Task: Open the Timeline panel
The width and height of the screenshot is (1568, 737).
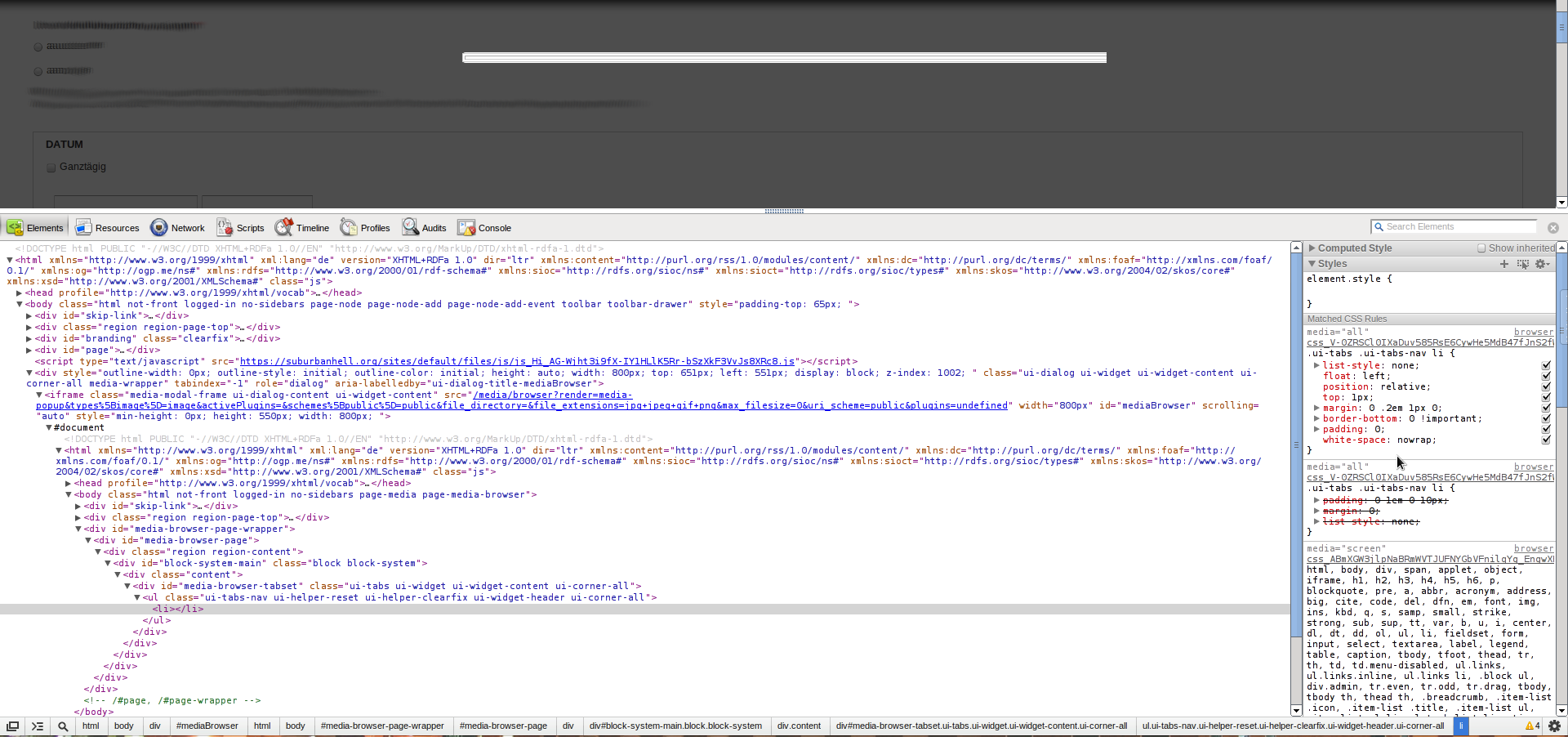Action: pyautogui.click(x=311, y=228)
